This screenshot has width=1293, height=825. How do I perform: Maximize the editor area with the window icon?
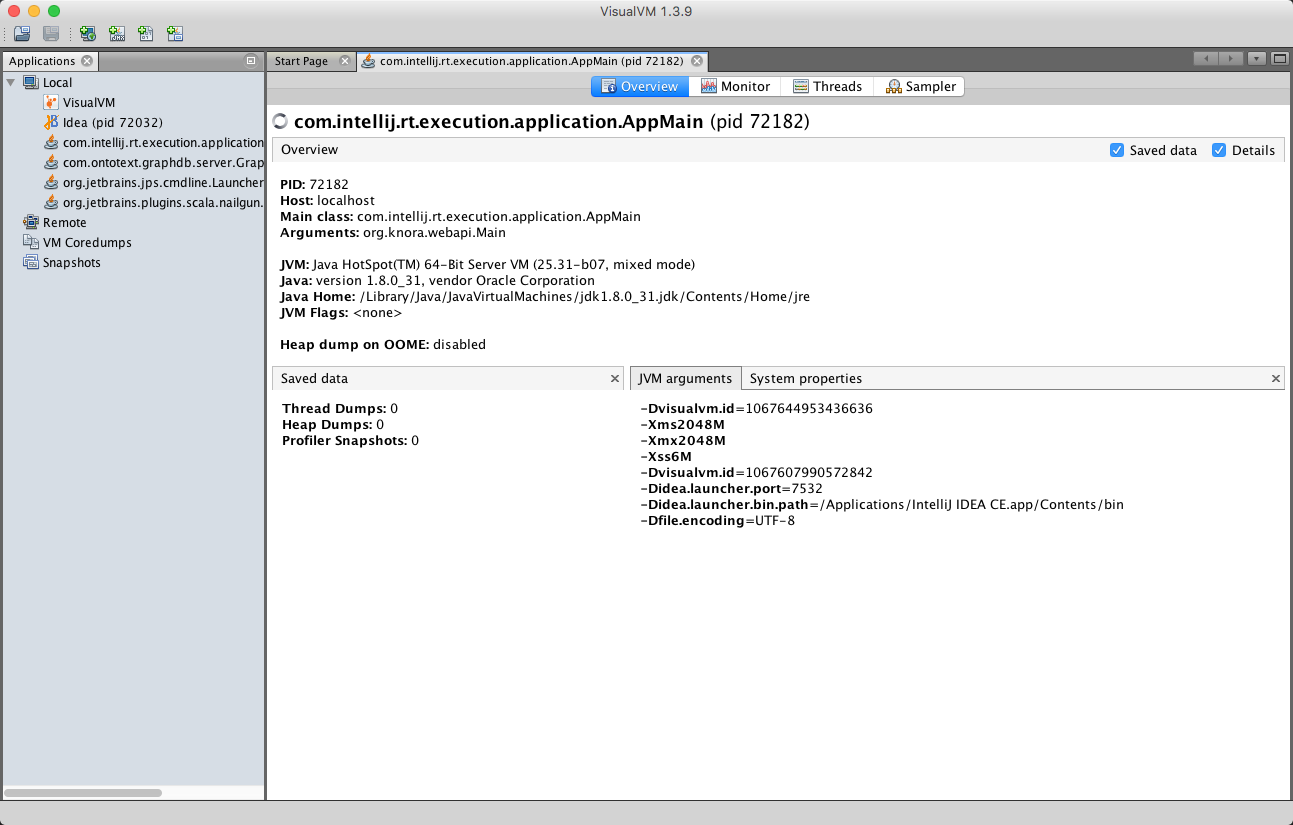[x=1279, y=59]
